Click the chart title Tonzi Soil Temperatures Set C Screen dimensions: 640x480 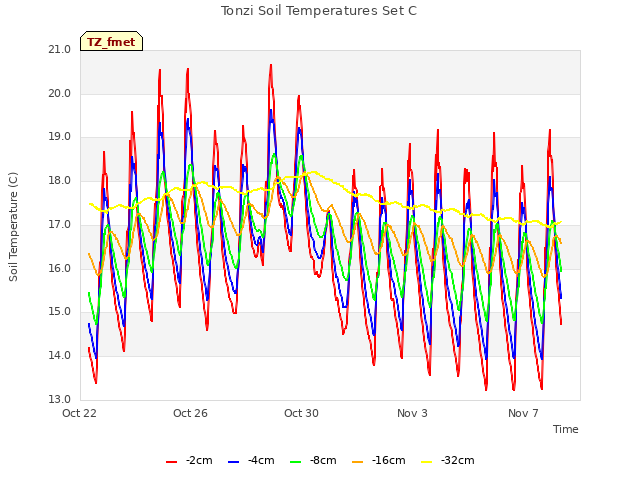(319, 11)
